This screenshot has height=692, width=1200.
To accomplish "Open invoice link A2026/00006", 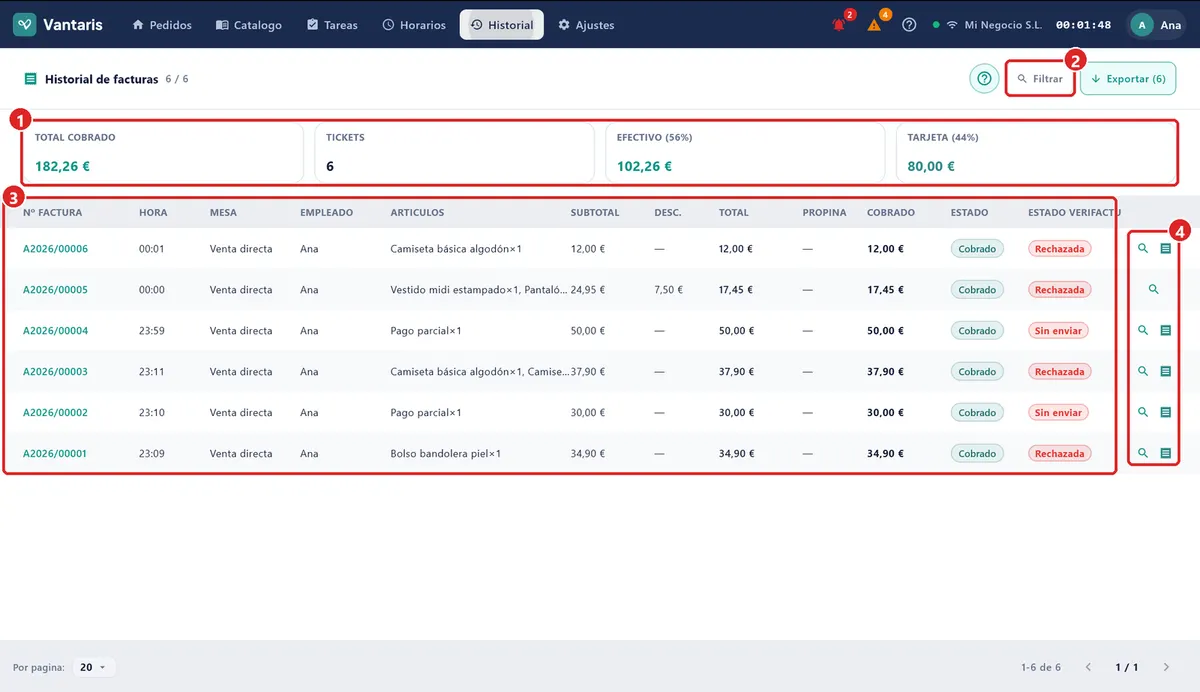I will pos(55,249).
